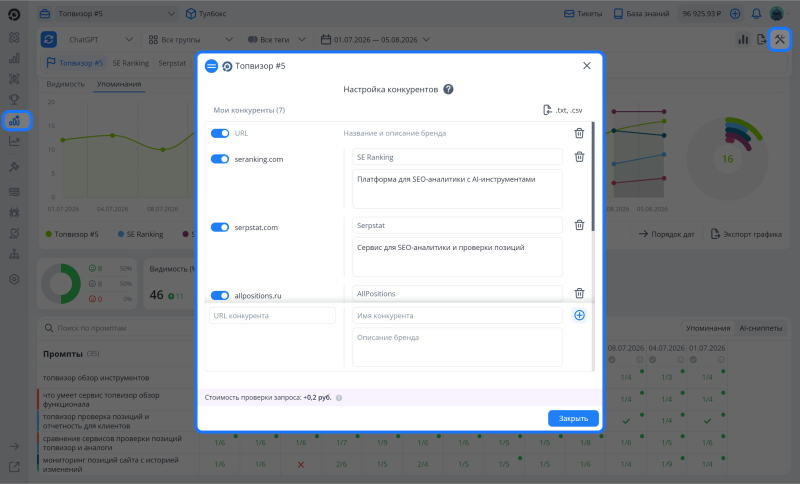Select the Упоминания tab above the table
800x484 pixels.
click(708, 328)
